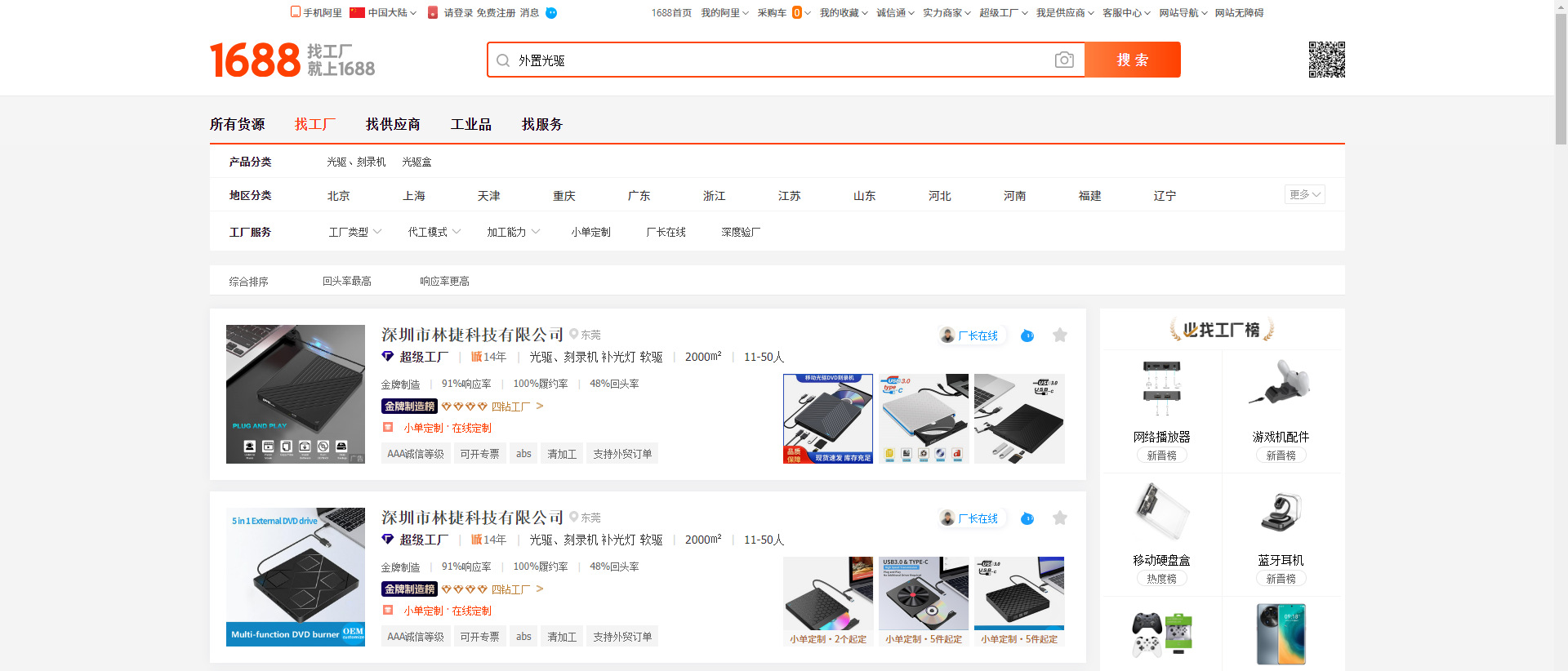Image resolution: width=1568 pixels, height=671 pixels.
Task: Open first 深圳市林捷科技有限公司 company title
Action: tap(472, 335)
